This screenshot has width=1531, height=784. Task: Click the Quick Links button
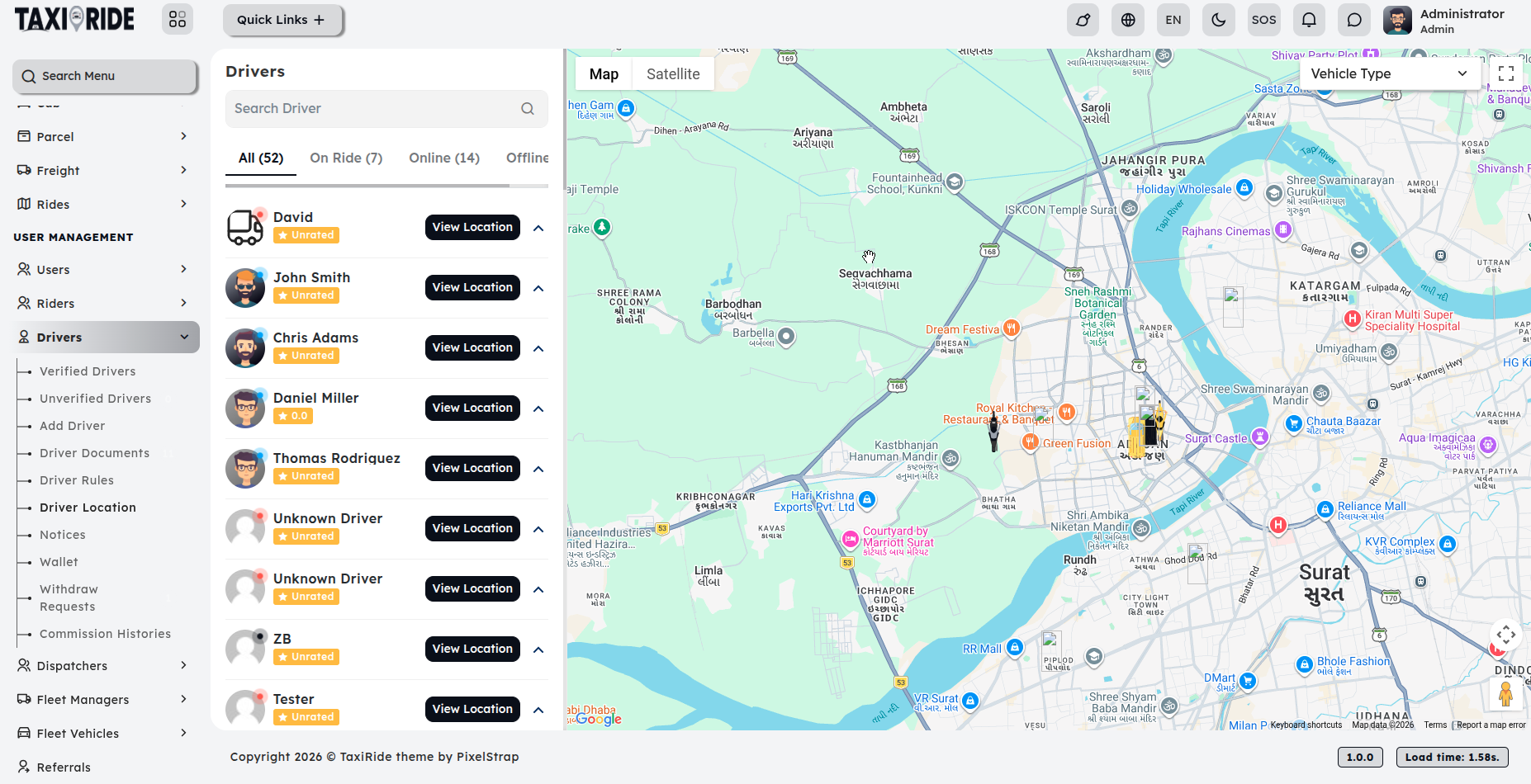(282, 20)
